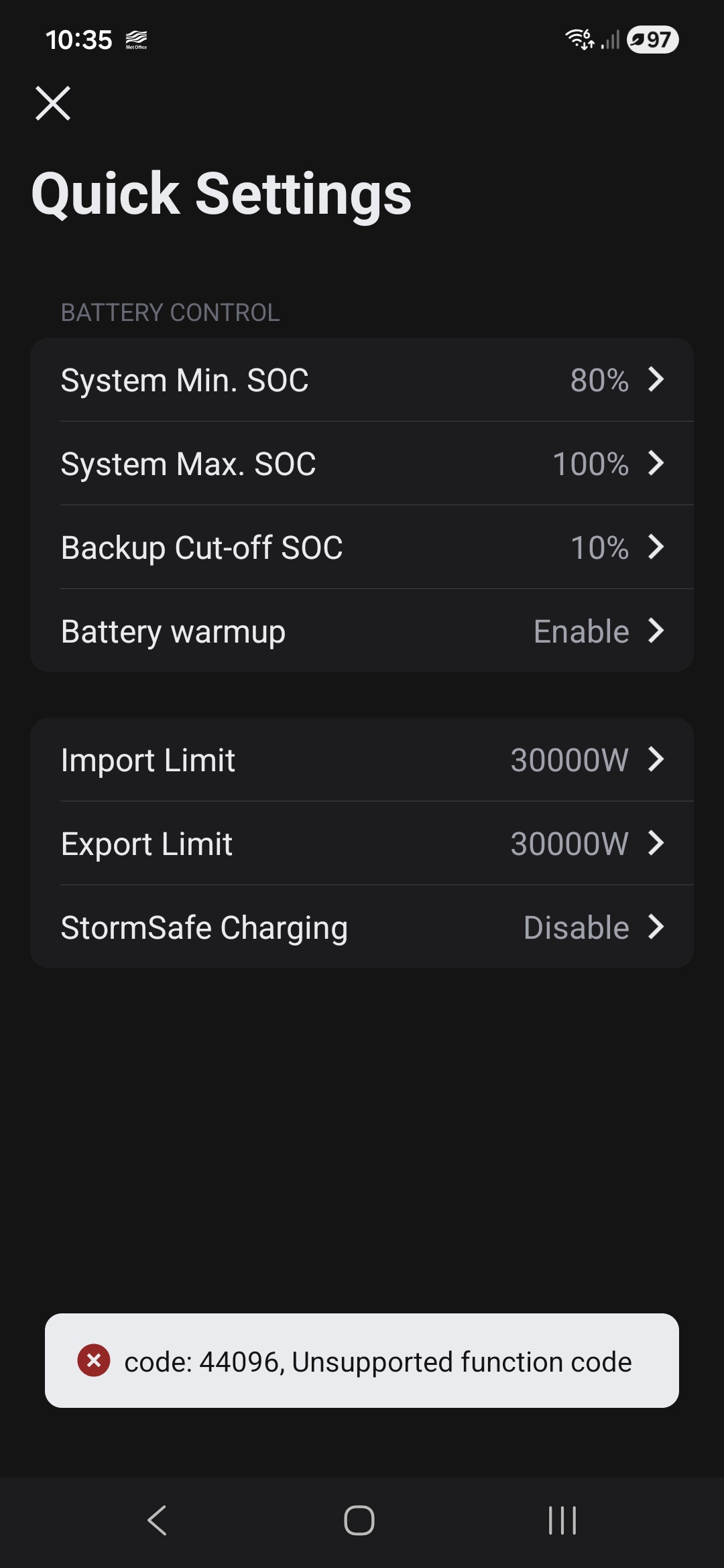Tap the Wi-Fi status icon
Image resolution: width=724 pixels, height=1568 pixels.
[x=579, y=39]
